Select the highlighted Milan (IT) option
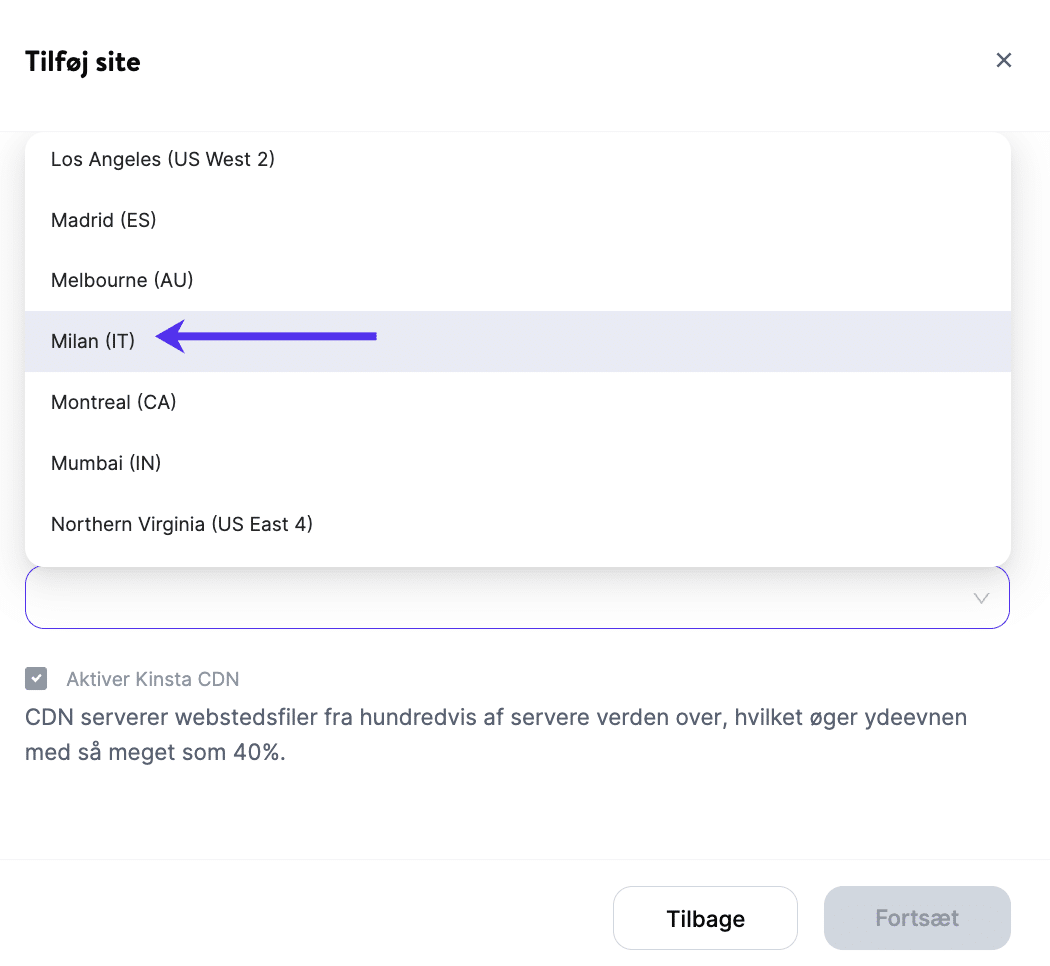Image resolution: width=1050 pixels, height=966 pixels. tap(93, 342)
